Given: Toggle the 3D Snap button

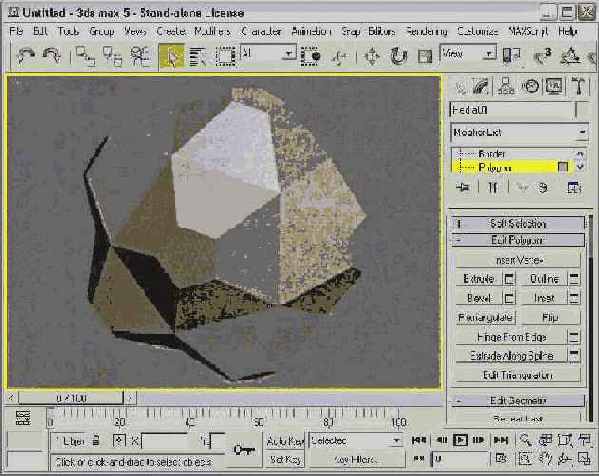Looking at the screenshot, I should (543, 56).
